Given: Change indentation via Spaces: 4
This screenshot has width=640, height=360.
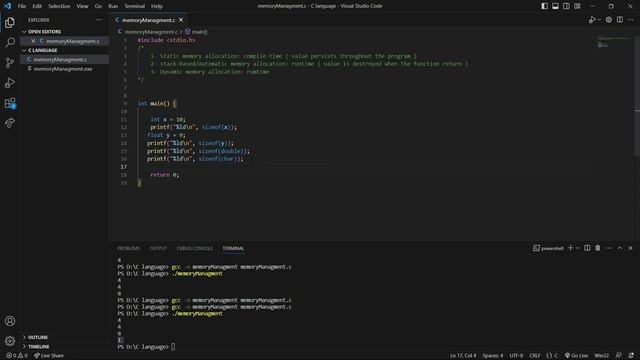Looking at the screenshot, I should [493, 356].
